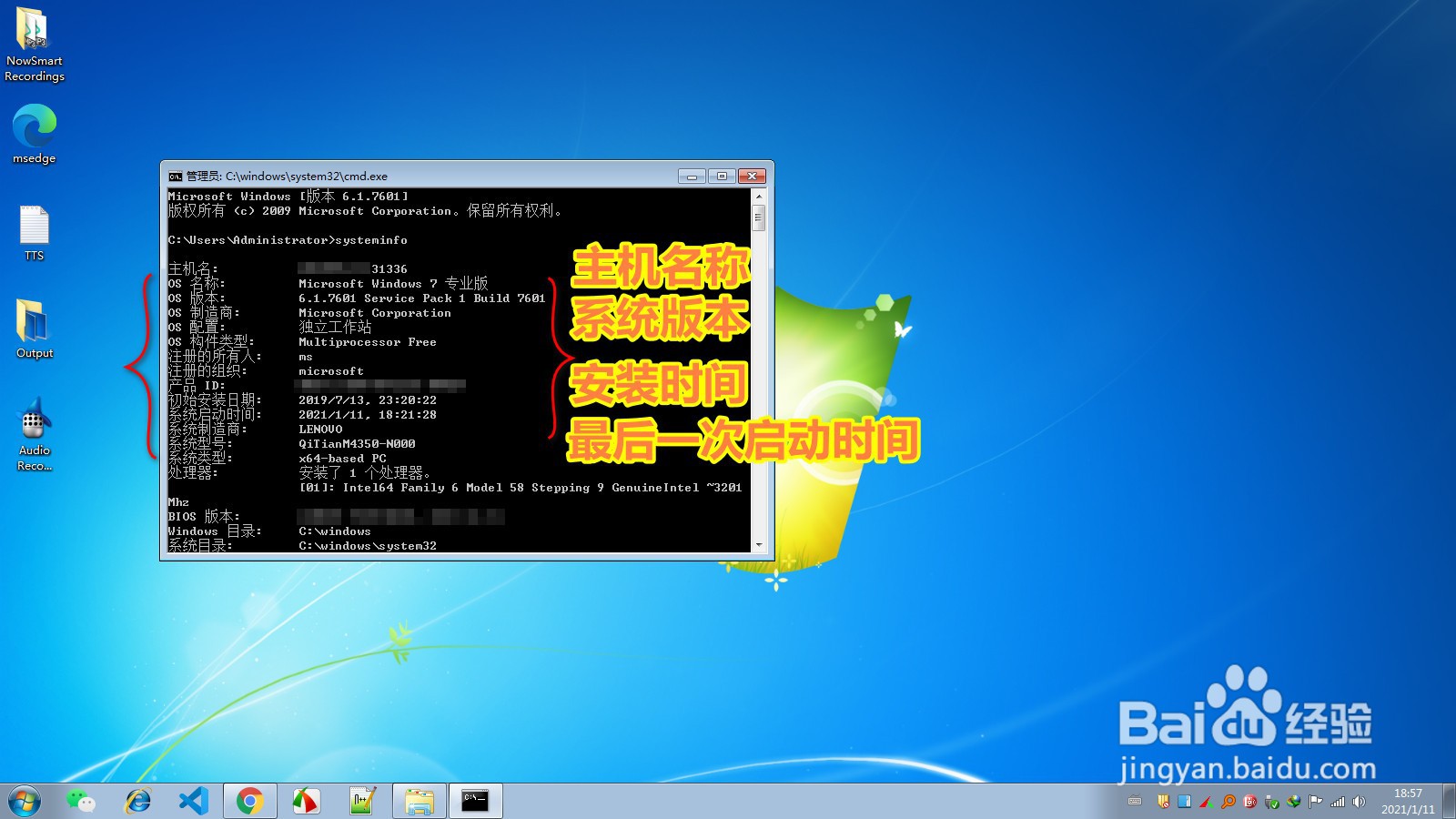Click the 'LENOVO' manufacturer value
This screenshot has width=1456, height=819.
pos(320,430)
